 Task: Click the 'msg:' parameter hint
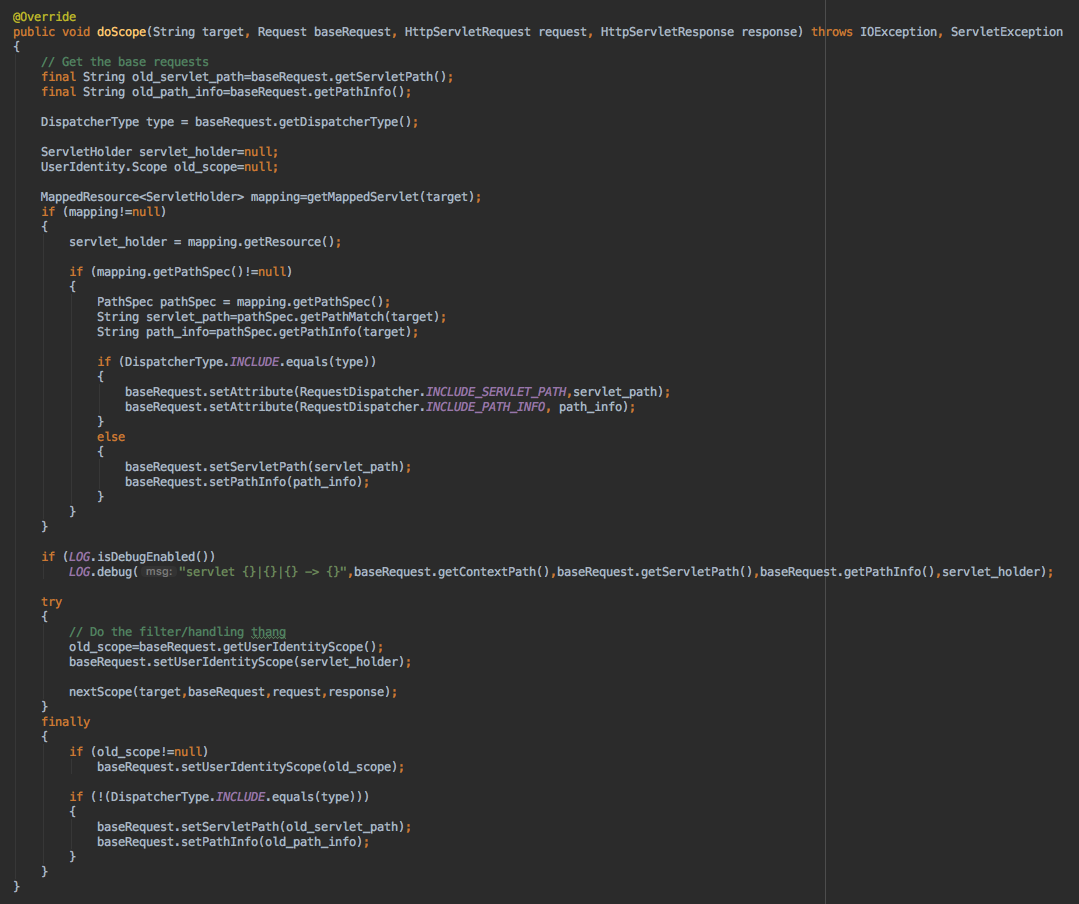pyautogui.click(x=157, y=572)
